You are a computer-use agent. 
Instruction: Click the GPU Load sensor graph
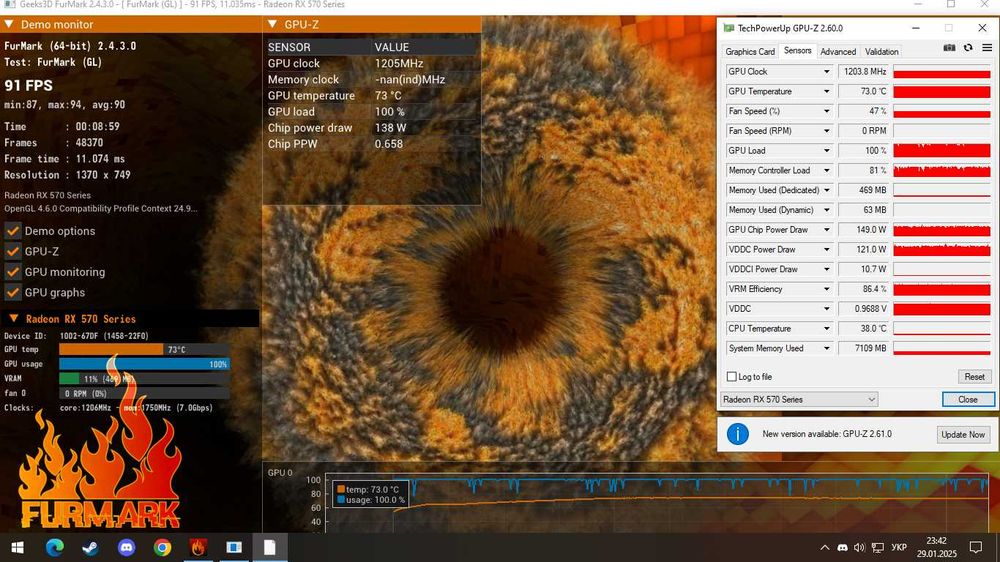click(942, 151)
